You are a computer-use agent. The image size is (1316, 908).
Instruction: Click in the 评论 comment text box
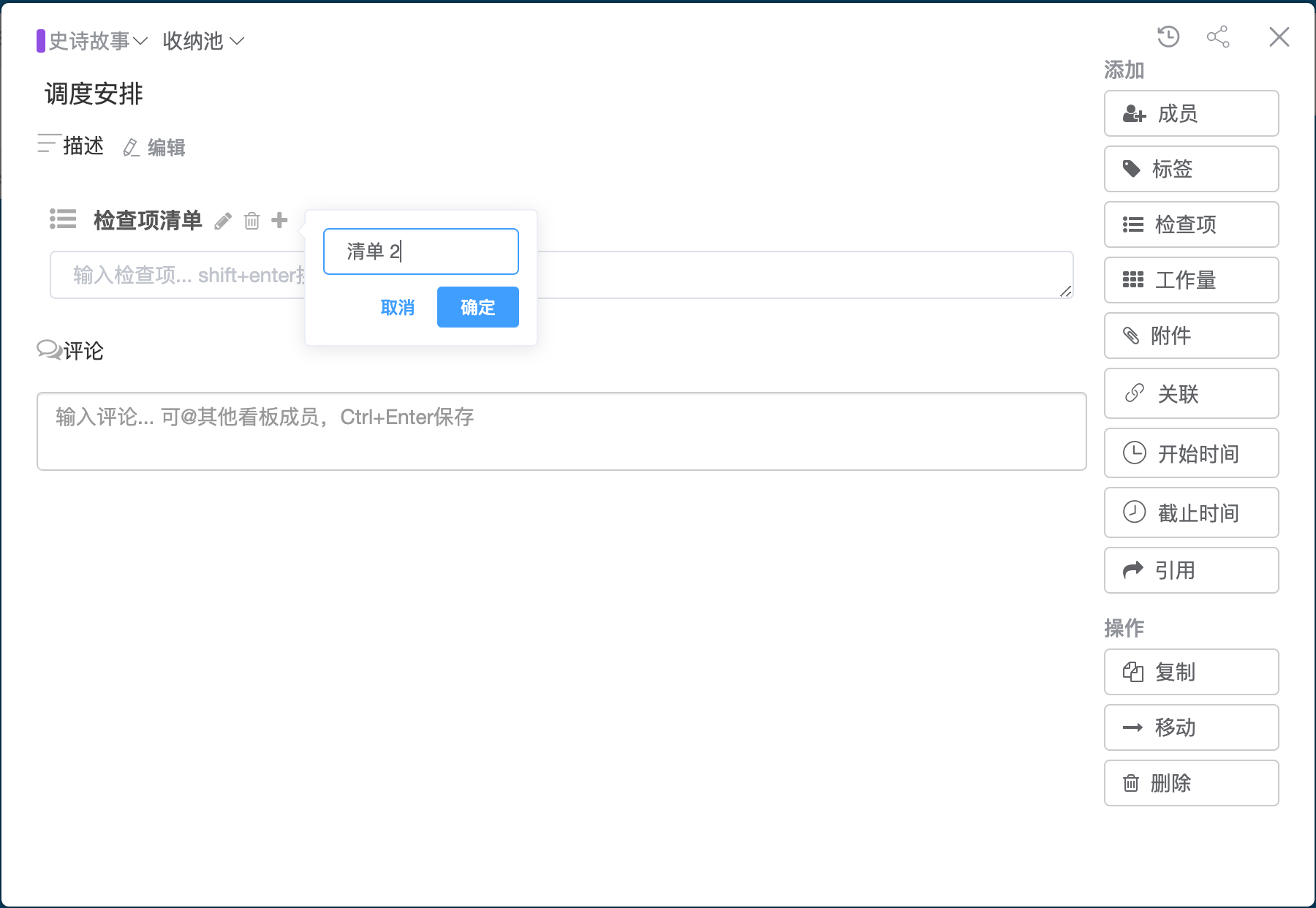561,431
